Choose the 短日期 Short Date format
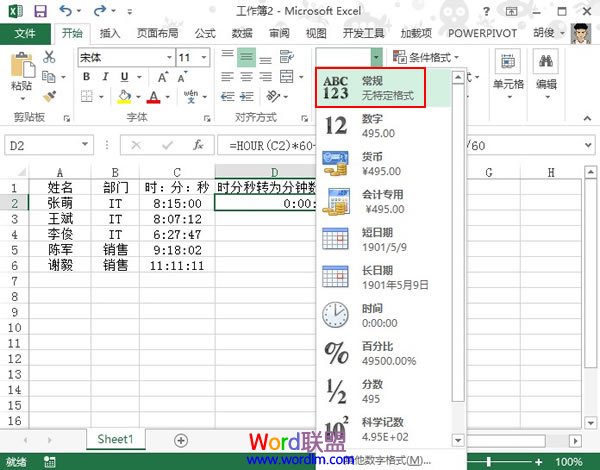Screen dimensions: 600x470 coord(384,239)
